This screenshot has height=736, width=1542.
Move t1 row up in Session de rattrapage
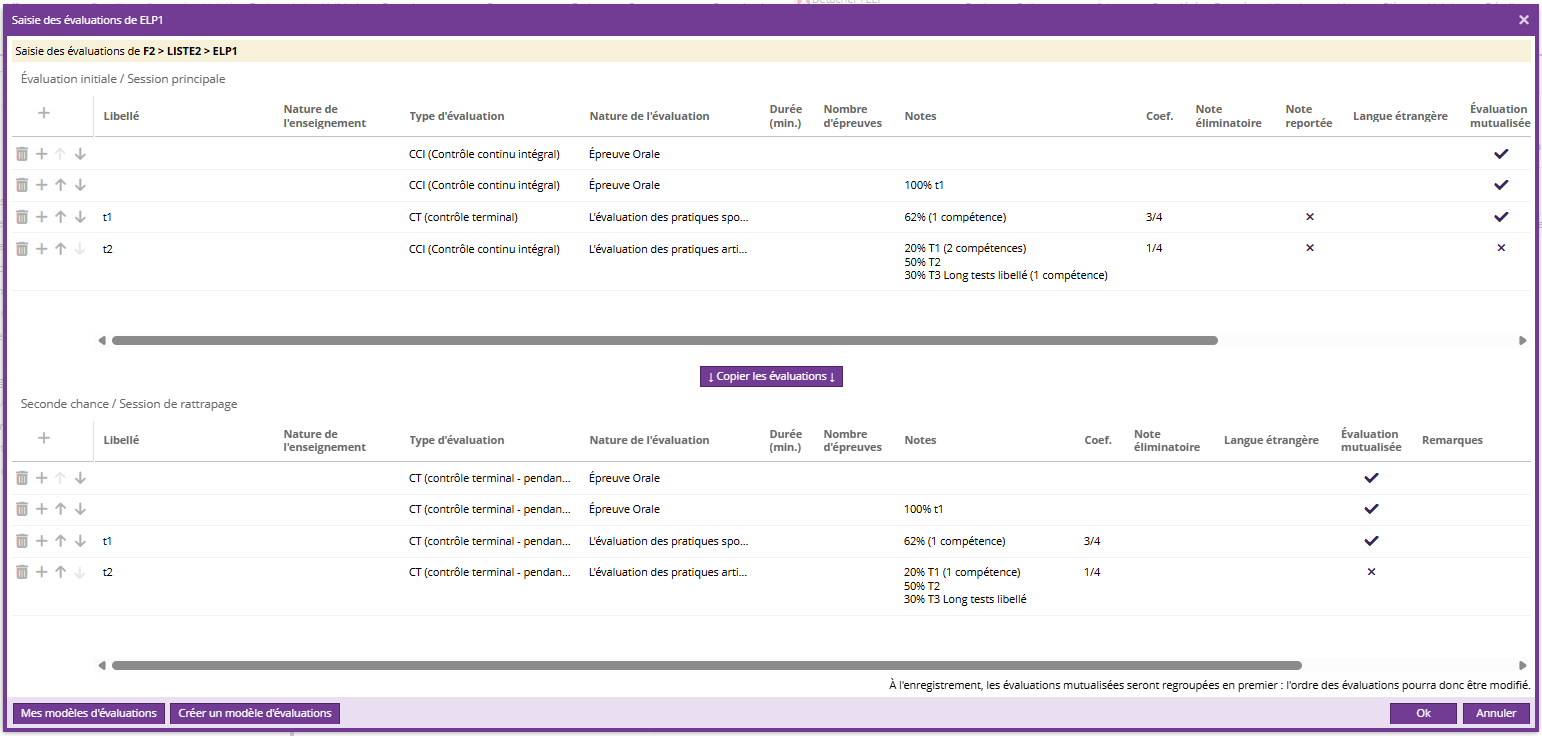60,541
